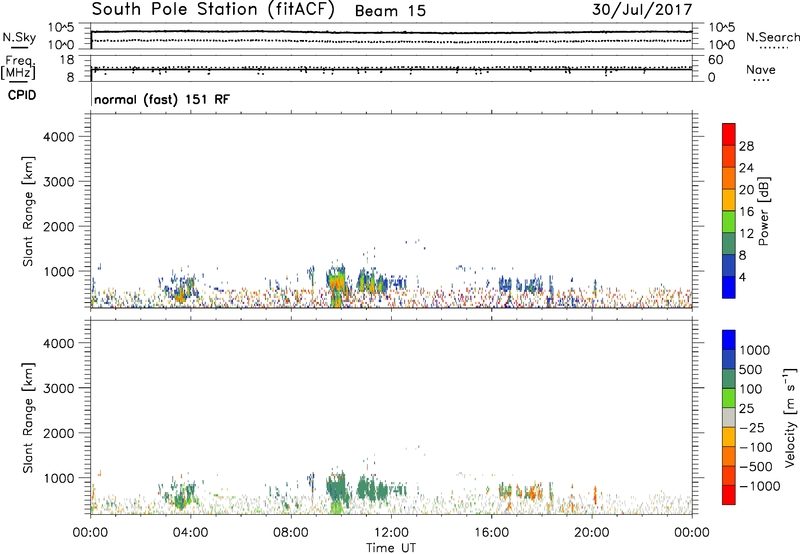The height and width of the screenshot is (554, 800).
Task: Click the 'normal (fast) 151 RF' text
Action: [162, 99]
